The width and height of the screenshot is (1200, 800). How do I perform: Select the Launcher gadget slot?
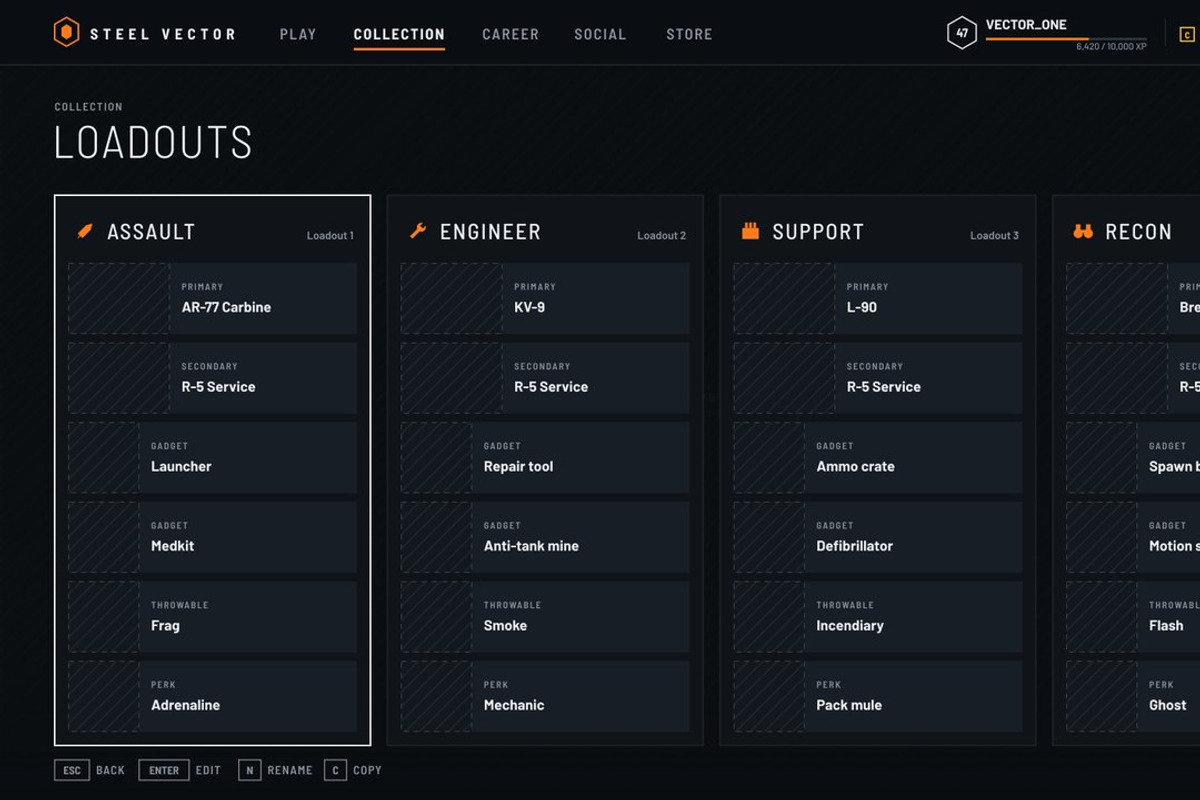pyautogui.click(x=212, y=458)
